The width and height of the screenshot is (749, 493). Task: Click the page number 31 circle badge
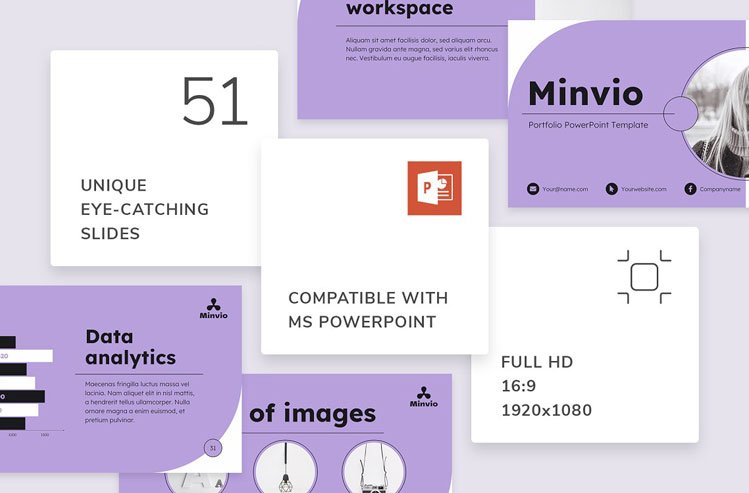point(213,448)
